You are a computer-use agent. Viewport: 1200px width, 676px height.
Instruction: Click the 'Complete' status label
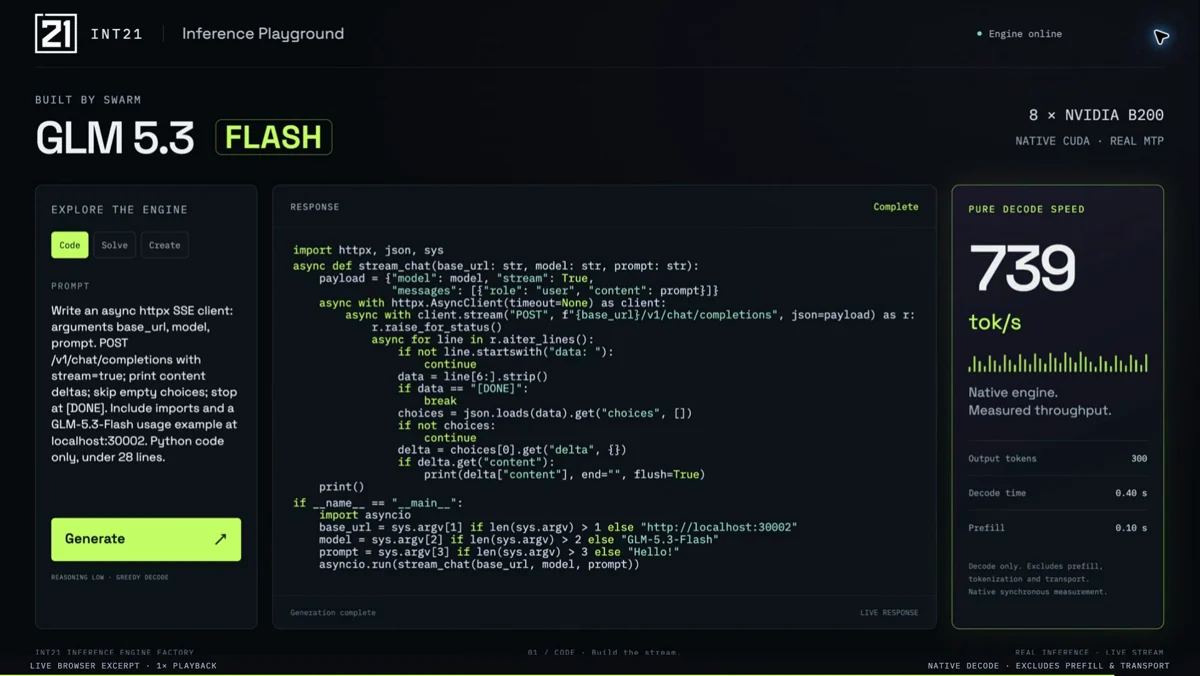(896, 207)
